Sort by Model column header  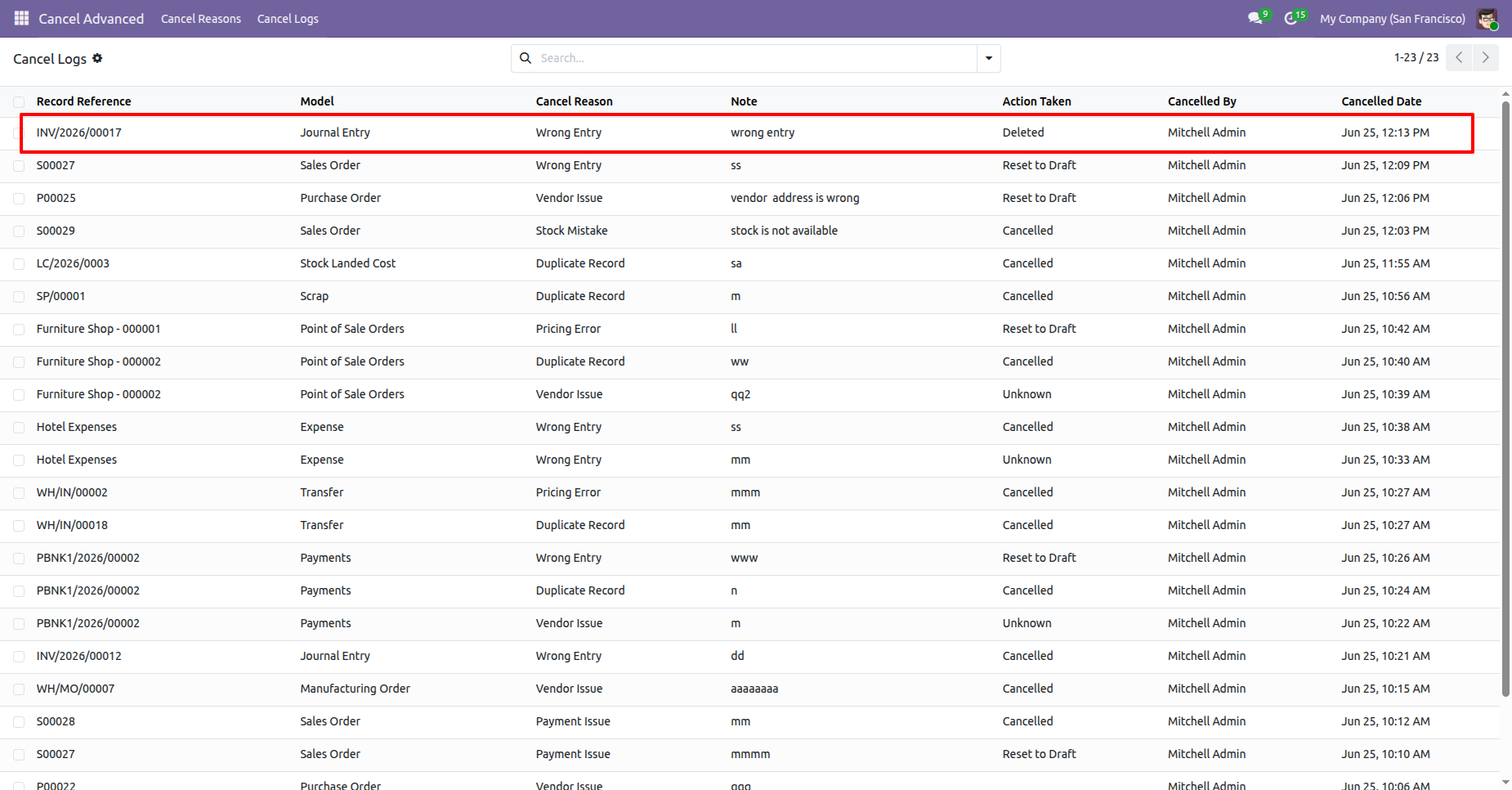pos(317,101)
